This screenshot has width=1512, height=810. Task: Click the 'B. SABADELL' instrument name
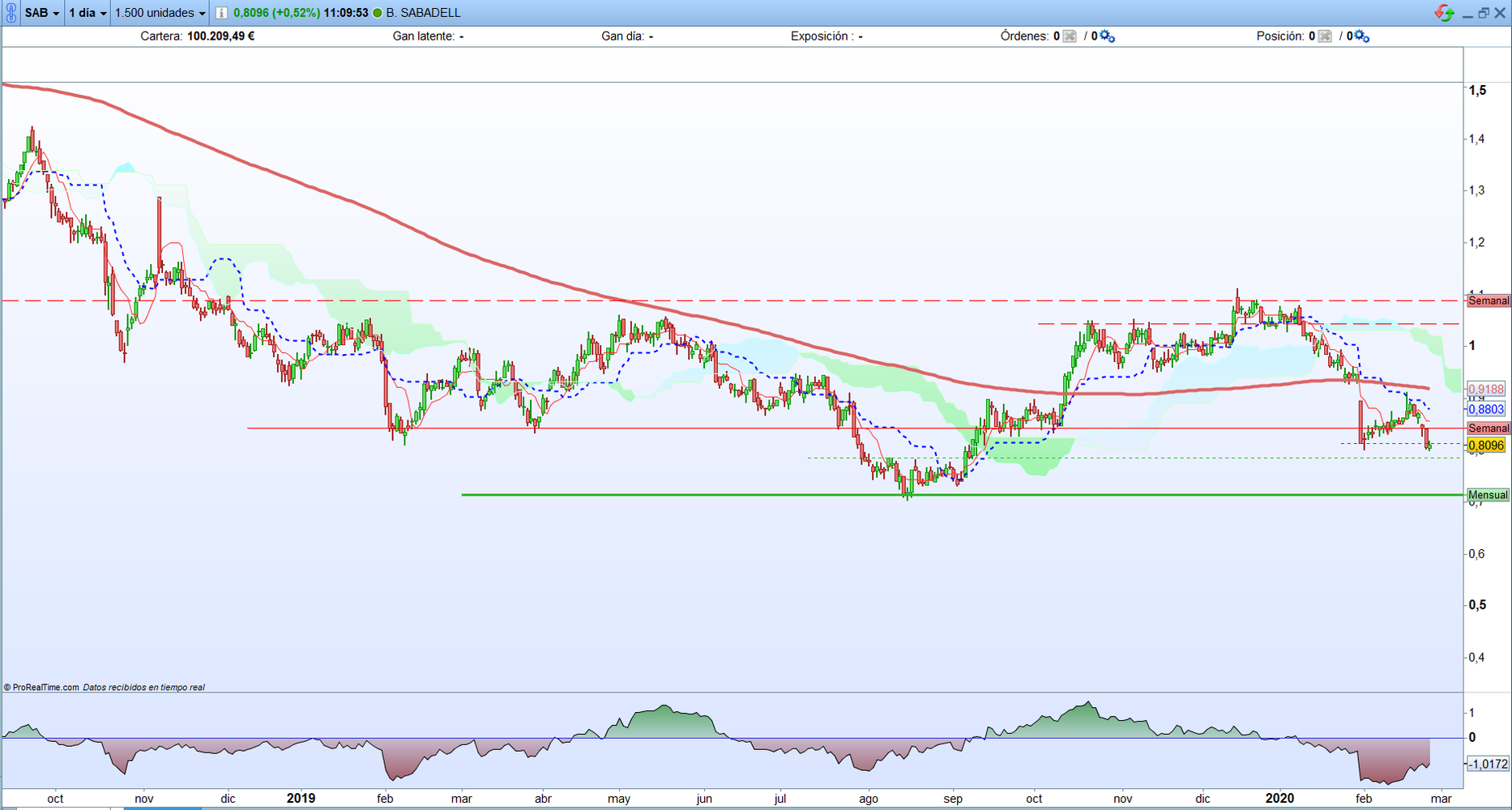[x=423, y=13]
